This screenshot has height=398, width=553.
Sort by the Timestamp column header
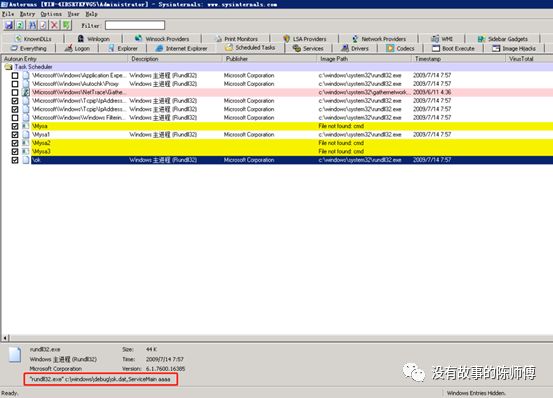pyautogui.click(x=458, y=59)
